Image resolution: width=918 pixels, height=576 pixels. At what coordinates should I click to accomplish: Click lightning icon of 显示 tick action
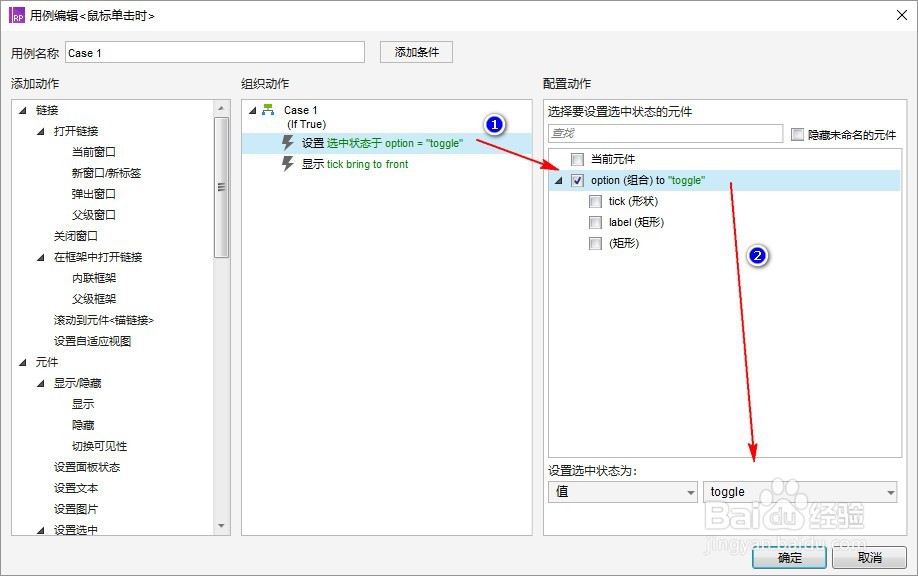point(287,164)
